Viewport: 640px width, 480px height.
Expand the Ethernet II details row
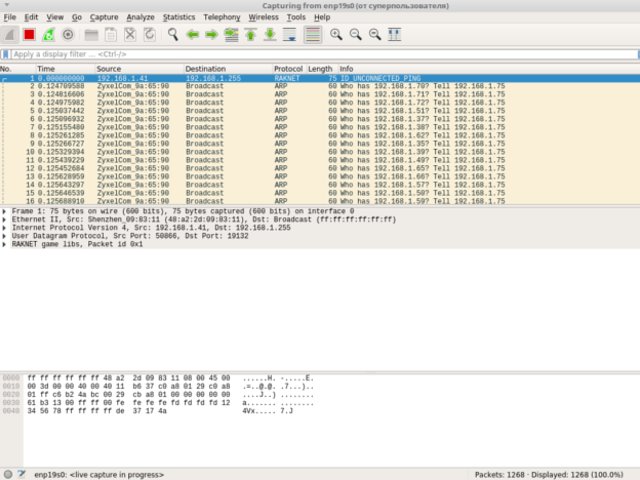[4, 220]
